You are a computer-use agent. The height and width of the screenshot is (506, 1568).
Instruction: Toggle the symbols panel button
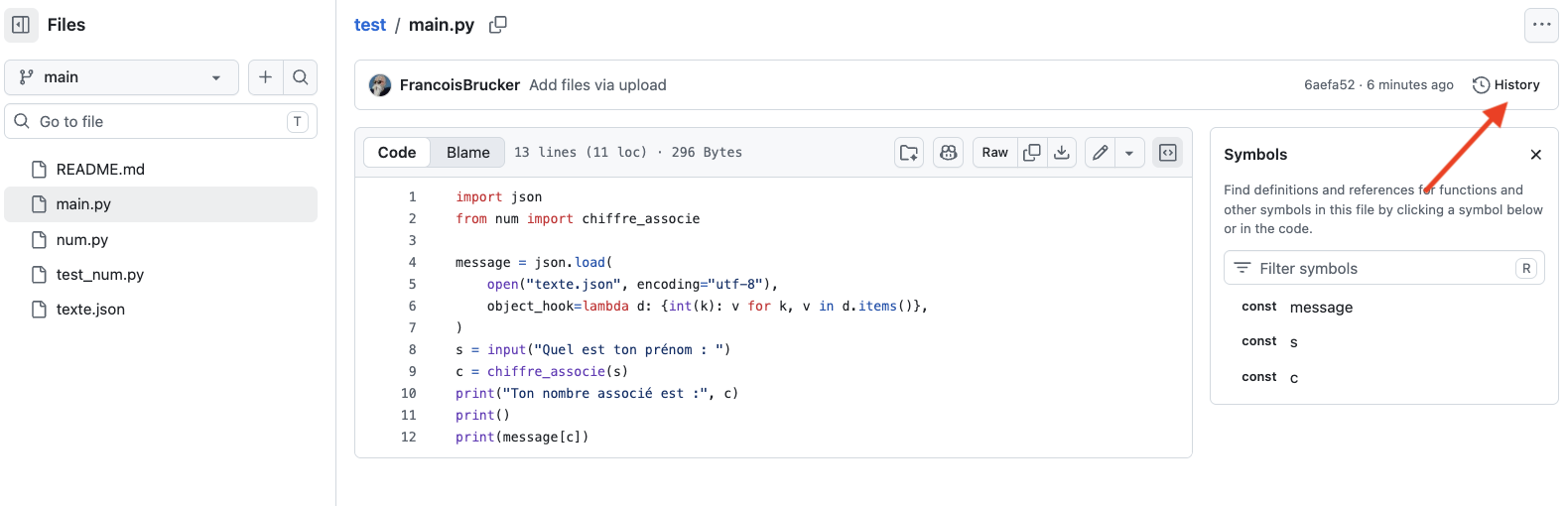[1168, 152]
